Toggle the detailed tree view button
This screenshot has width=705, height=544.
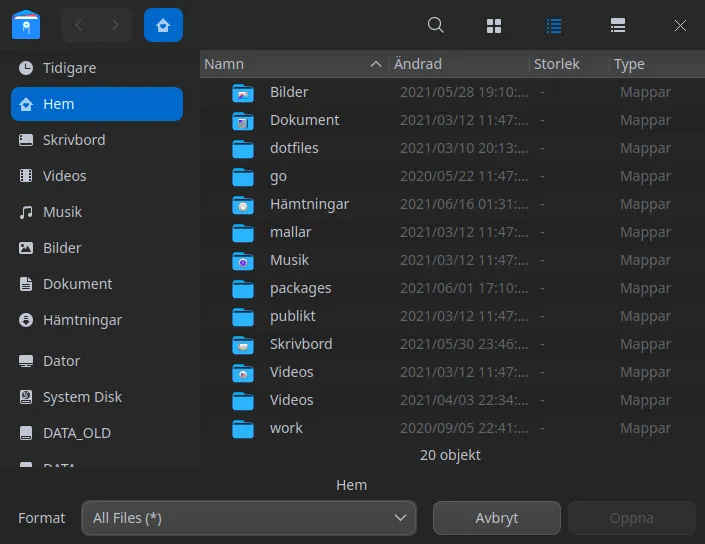(618, 25)
